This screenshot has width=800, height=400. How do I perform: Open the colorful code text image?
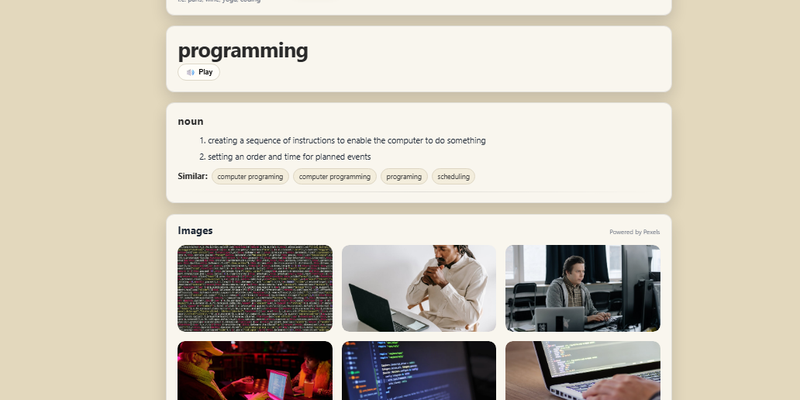click(x=255, y=288)
